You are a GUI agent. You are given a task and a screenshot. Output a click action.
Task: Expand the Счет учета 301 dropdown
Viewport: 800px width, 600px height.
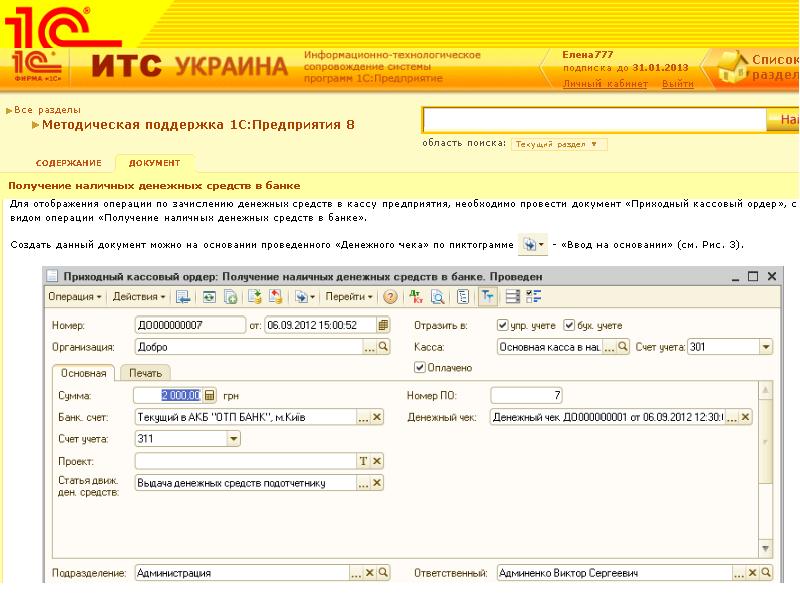click(766, 347)
